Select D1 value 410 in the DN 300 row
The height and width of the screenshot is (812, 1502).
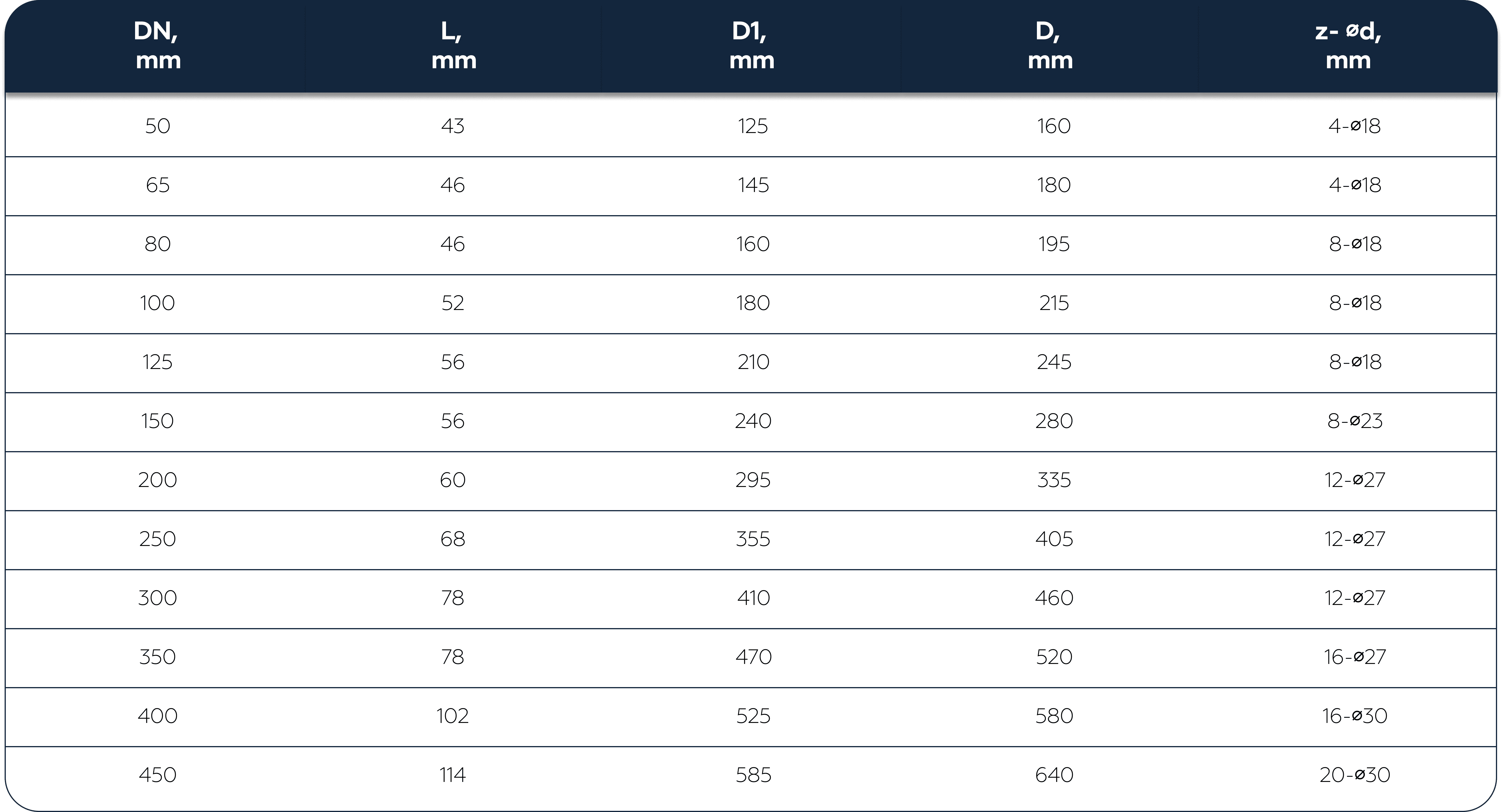pos(753,598)
